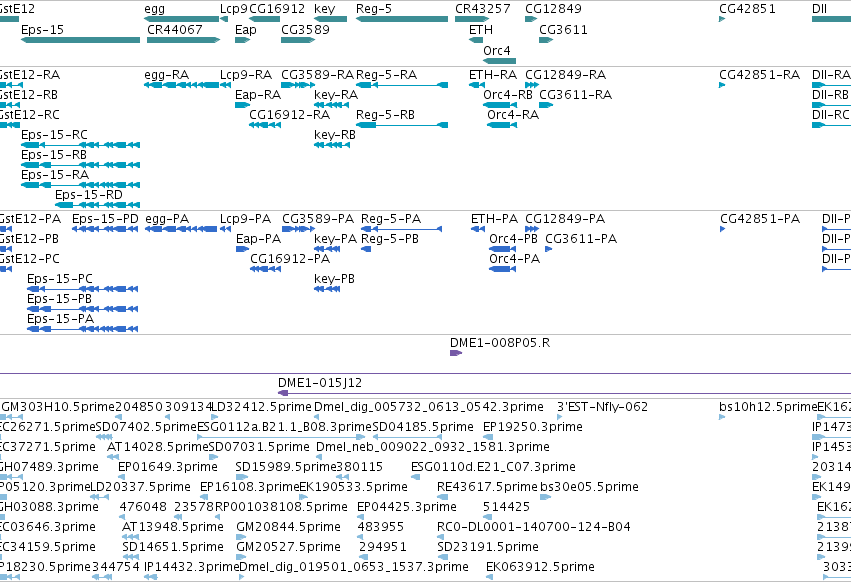The width and height of the screenshot is (851, 582).
Task: Click transcript ETH-RA
Action: (x=477, y=85)
